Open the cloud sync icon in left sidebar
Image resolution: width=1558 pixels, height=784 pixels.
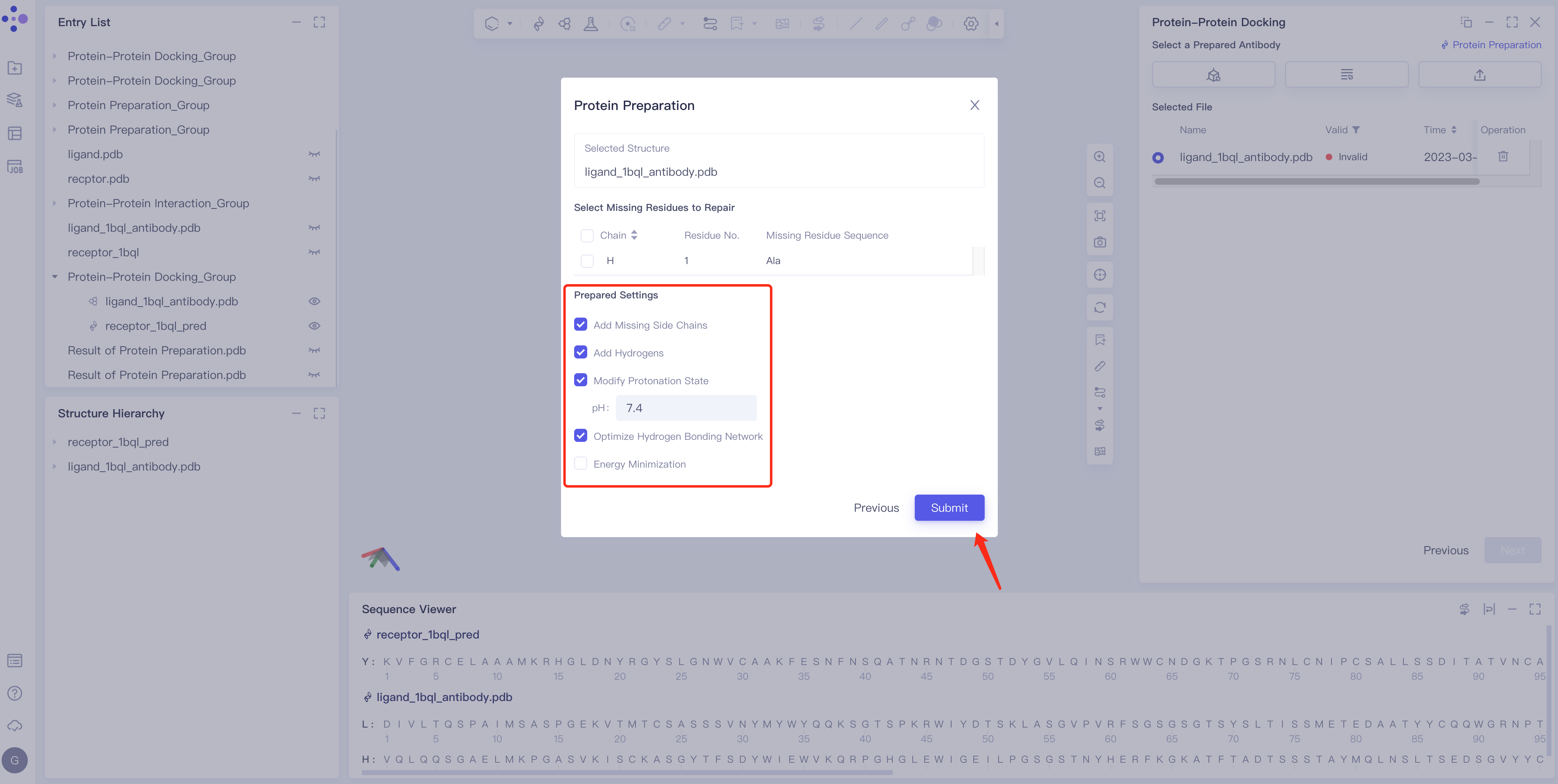(15, 726)
